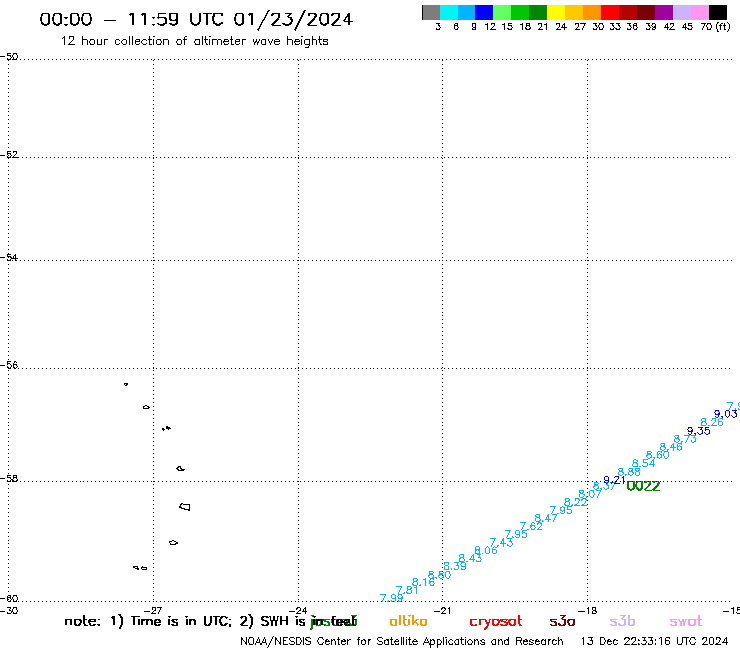Click the -54 latitude axis label
The width and height of the screenshot is (740, 650).
(x=9, y=258)
